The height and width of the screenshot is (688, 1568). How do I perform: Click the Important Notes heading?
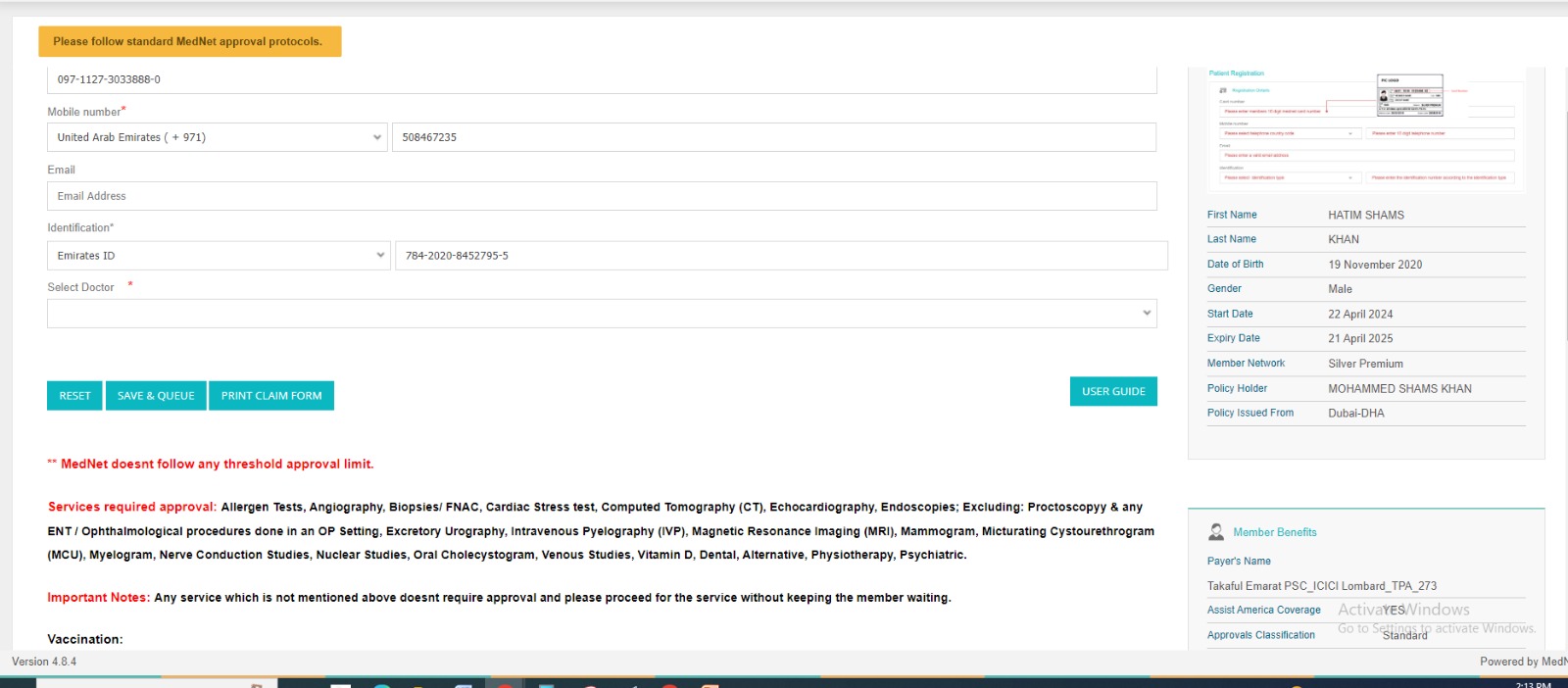click(x=99, y=598)
